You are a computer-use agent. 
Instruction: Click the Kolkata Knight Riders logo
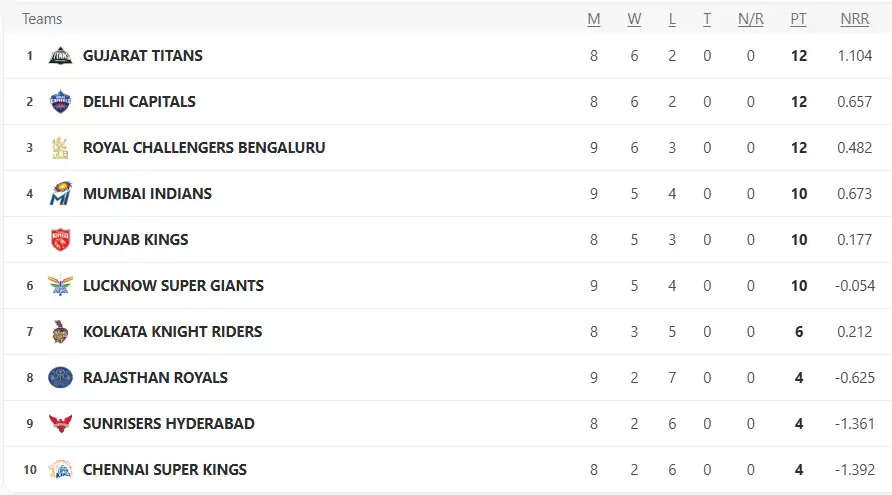point(60,332)
